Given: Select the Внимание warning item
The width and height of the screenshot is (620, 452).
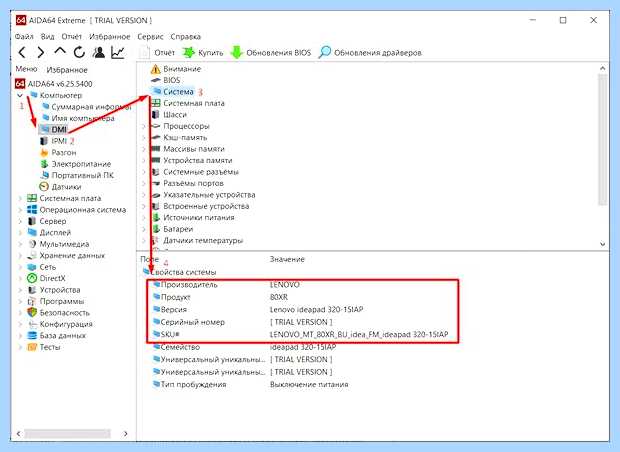Looking at the screenshot, I should (x=176, y=69).
